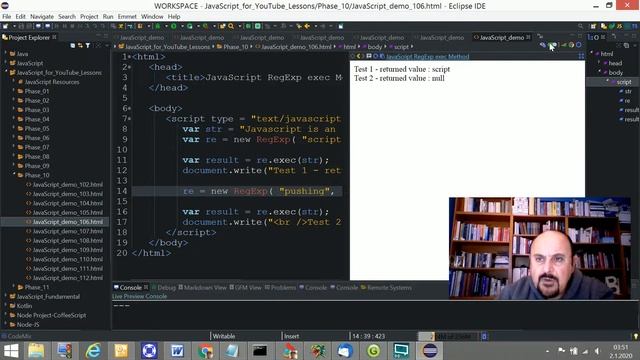Viewport: 640px width, 360px height.
Task: Click the JS perspective icon at top right
Action: (619, 26)
